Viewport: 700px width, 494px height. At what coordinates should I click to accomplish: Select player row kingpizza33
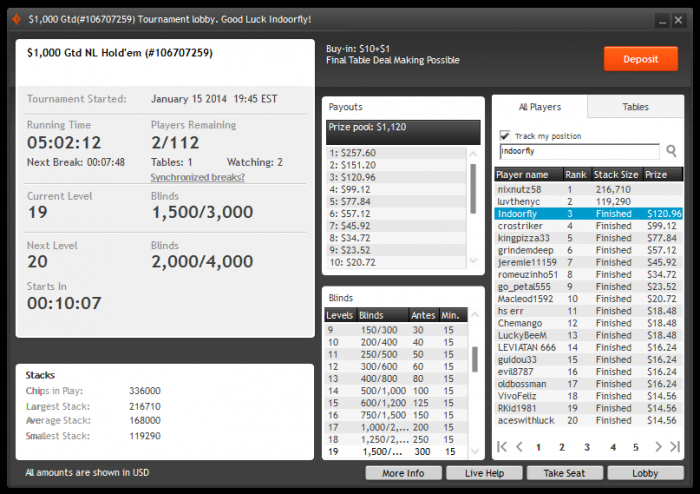click(588, 238)
